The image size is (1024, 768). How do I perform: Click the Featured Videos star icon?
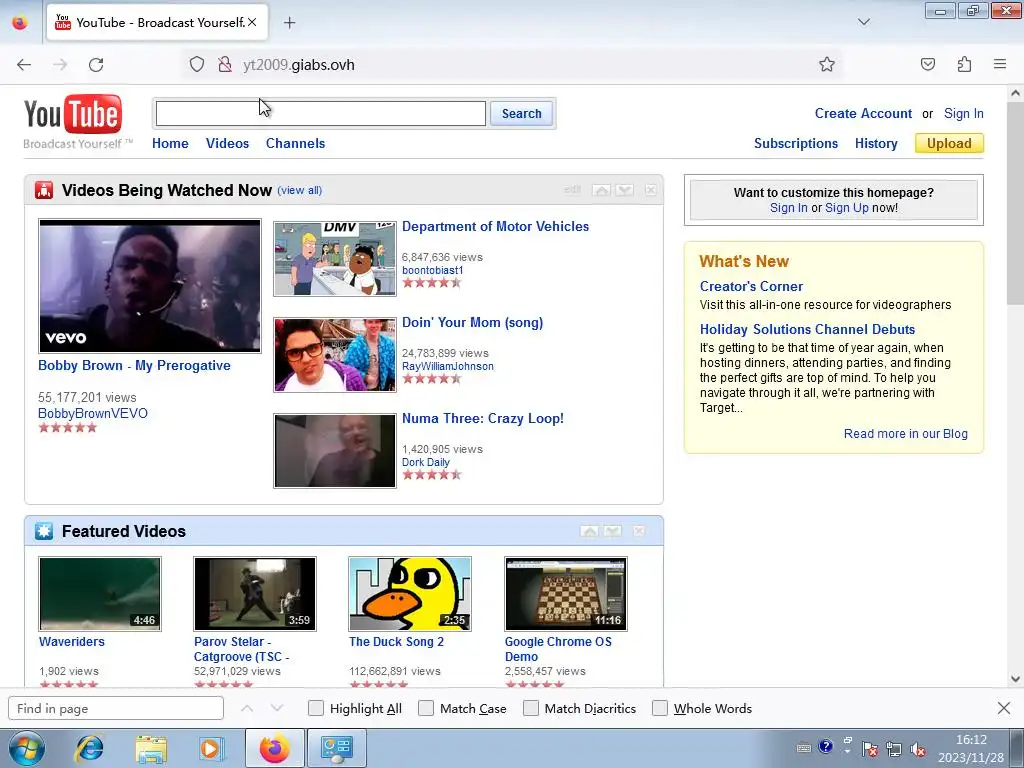(44, 531)
